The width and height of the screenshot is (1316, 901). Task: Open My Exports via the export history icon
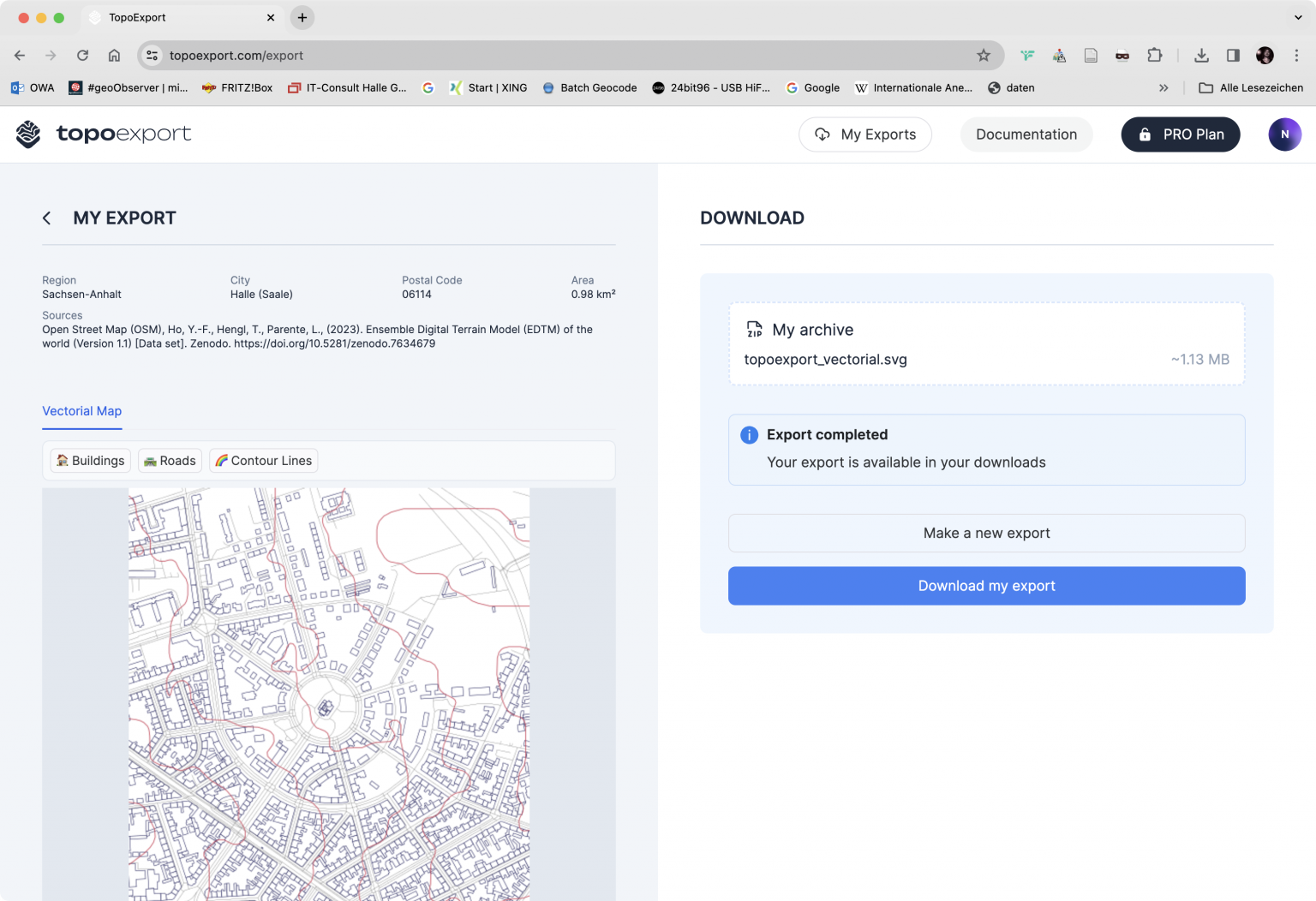coord(822,134)
